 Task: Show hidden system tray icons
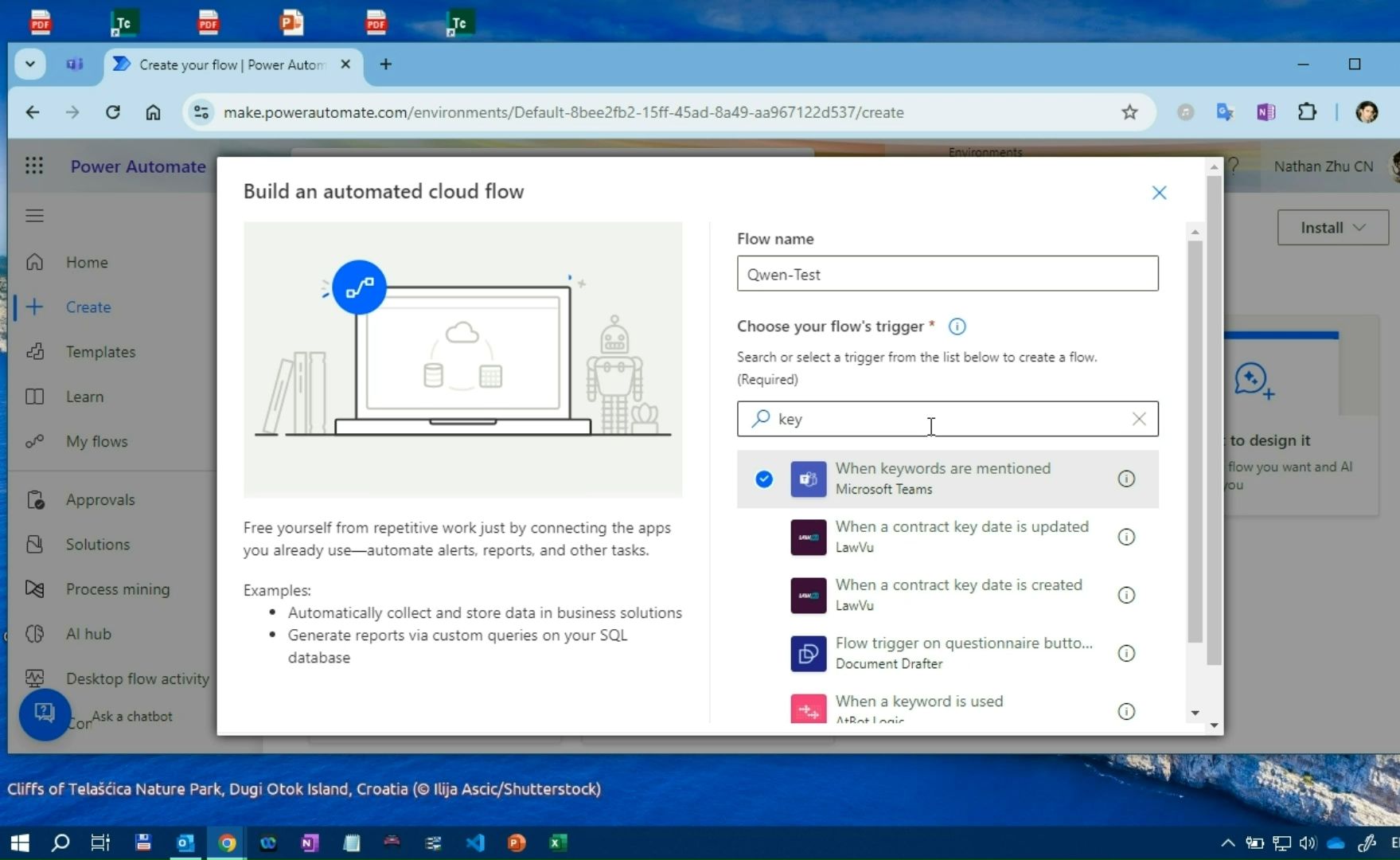1227,842
